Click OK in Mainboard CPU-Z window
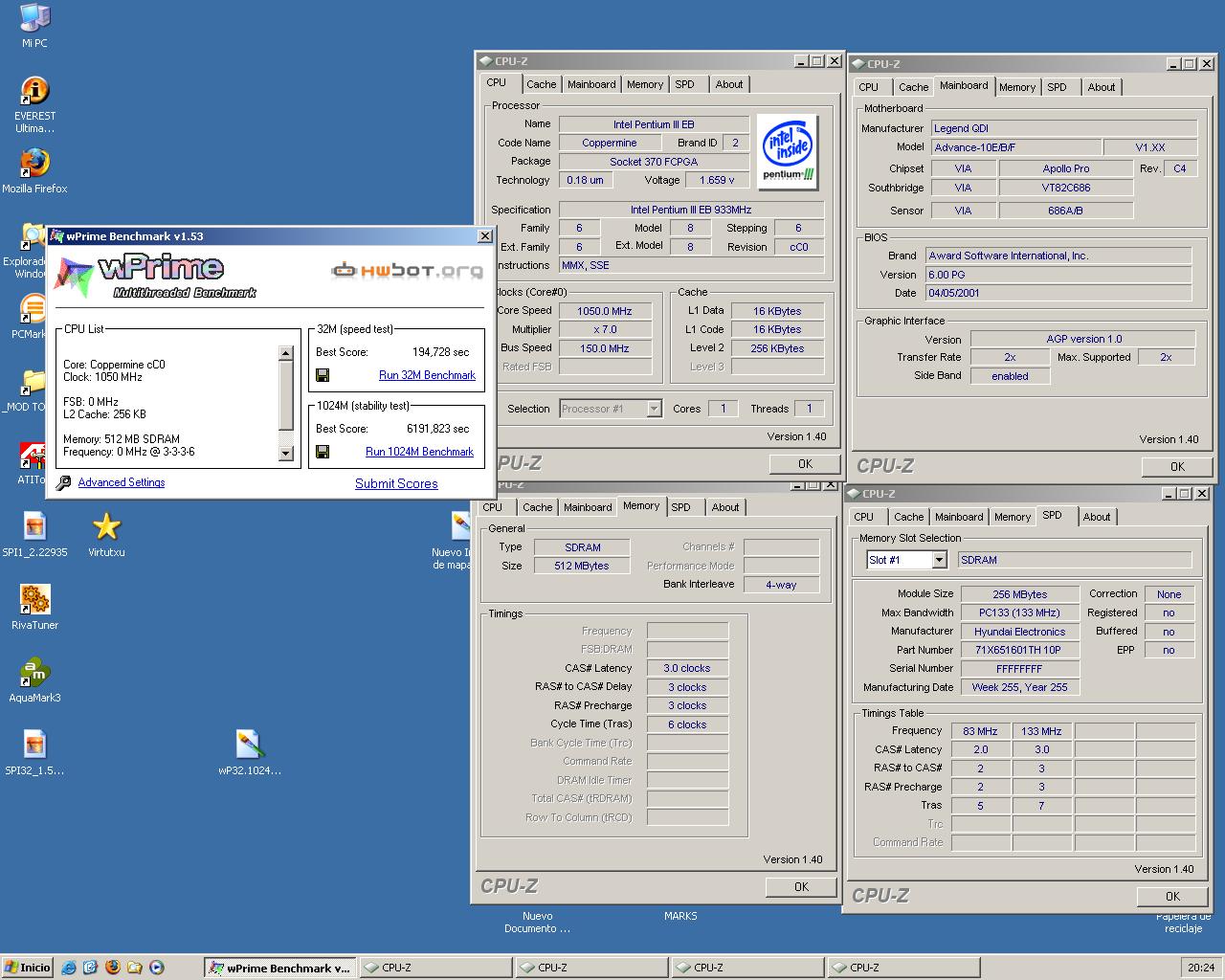 point(1177,466)
